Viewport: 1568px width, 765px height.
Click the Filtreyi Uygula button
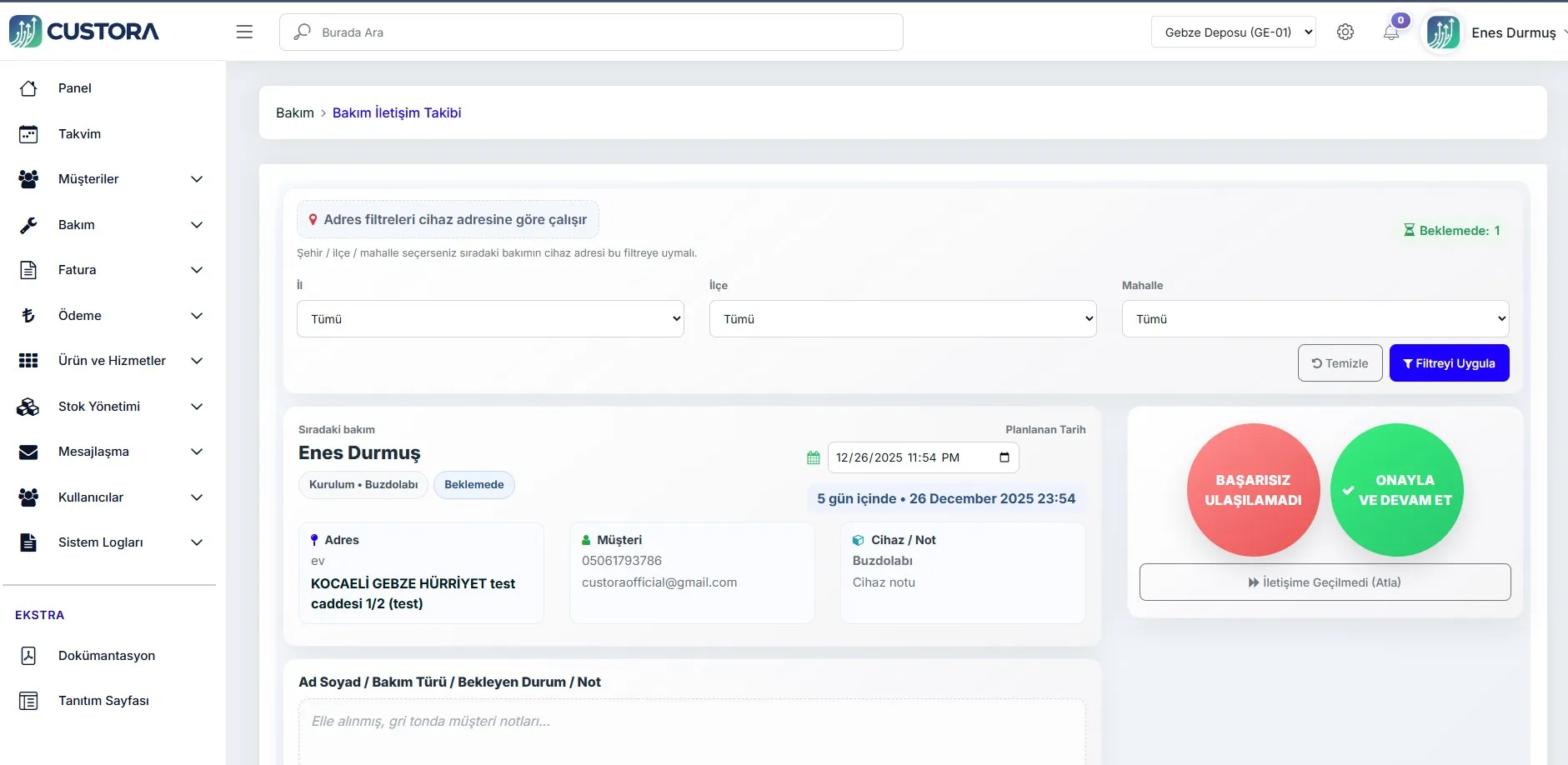tap(1449, 363)
